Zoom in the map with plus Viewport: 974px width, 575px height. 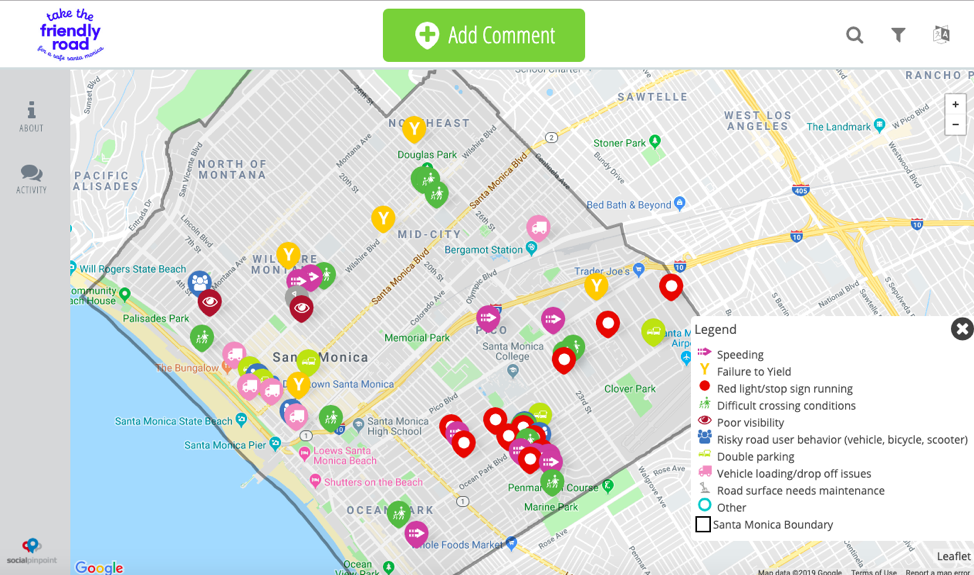coord(955,104)
